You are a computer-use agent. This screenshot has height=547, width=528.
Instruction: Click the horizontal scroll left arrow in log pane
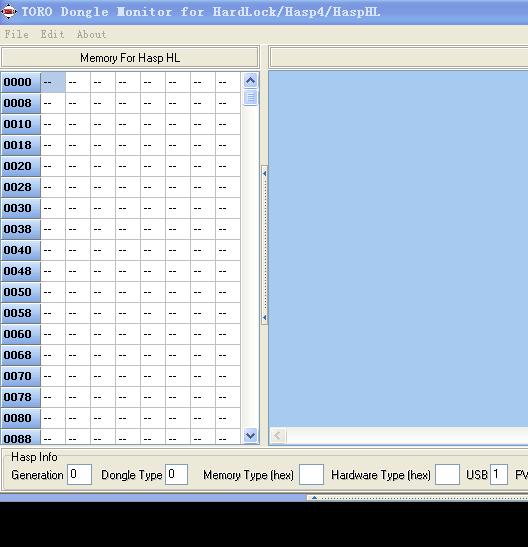(x=278, y=435)
